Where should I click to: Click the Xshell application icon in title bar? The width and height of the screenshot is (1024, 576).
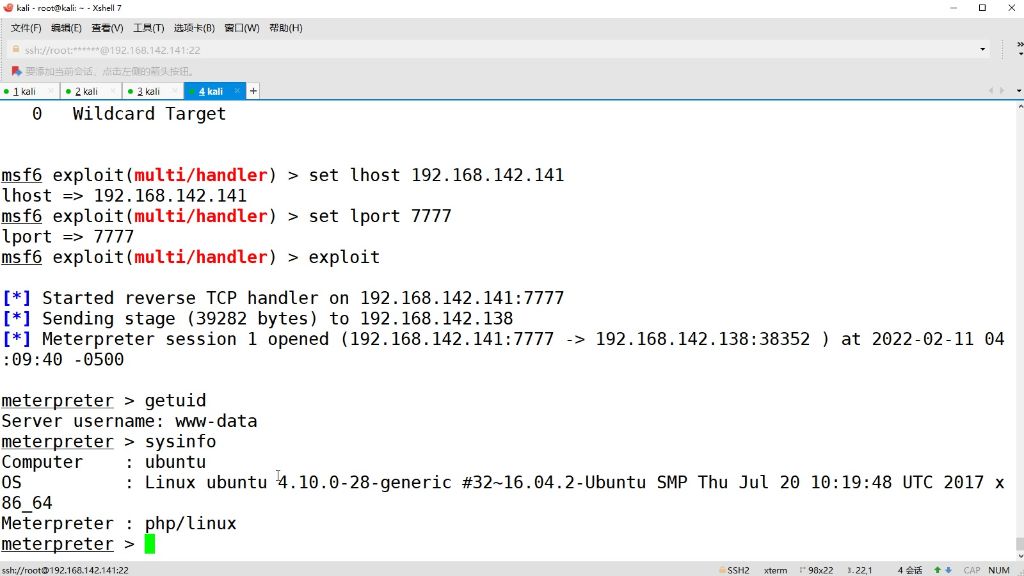pyautogui.click(x=8, y=8)
